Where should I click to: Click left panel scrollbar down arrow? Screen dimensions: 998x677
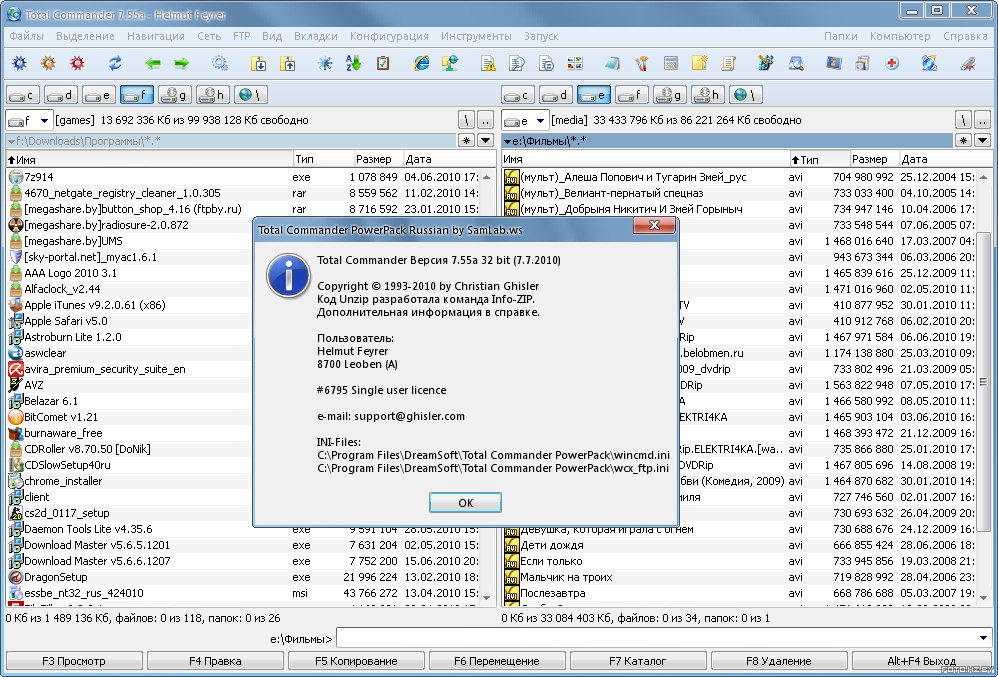coord(487,597)
